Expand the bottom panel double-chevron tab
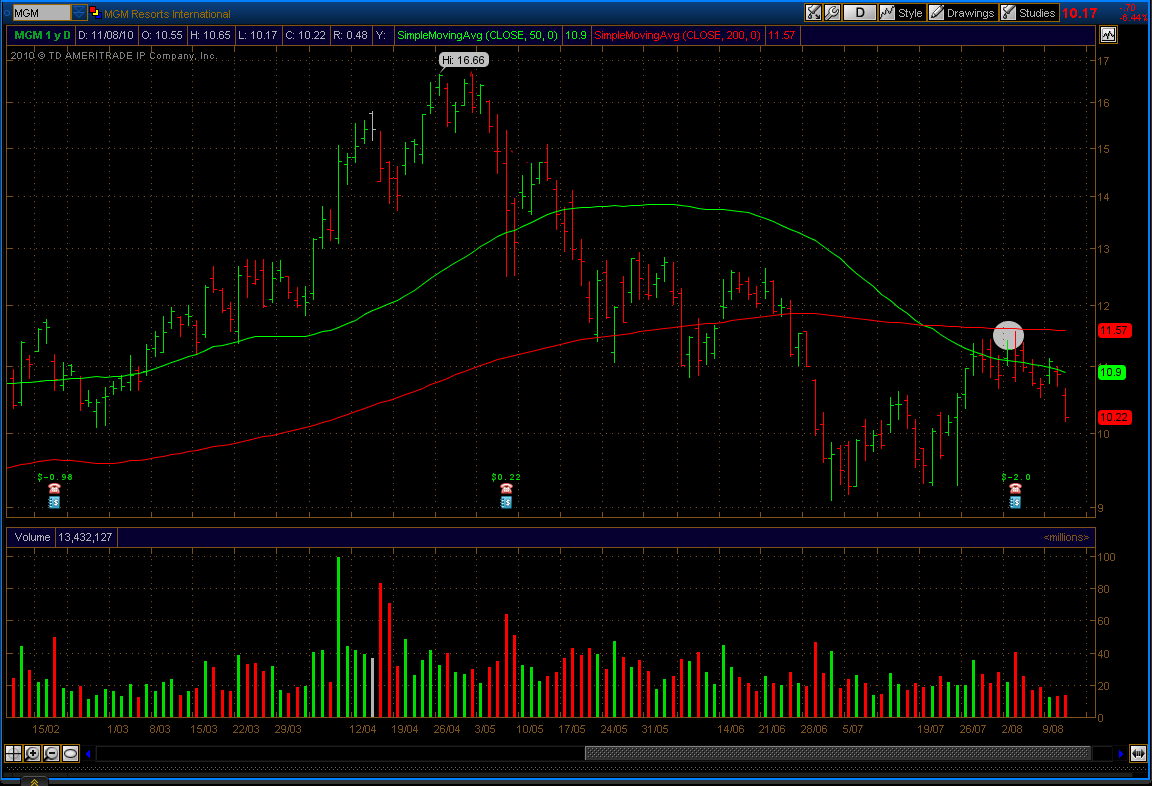1152x786 pixels. coord(35,782)
